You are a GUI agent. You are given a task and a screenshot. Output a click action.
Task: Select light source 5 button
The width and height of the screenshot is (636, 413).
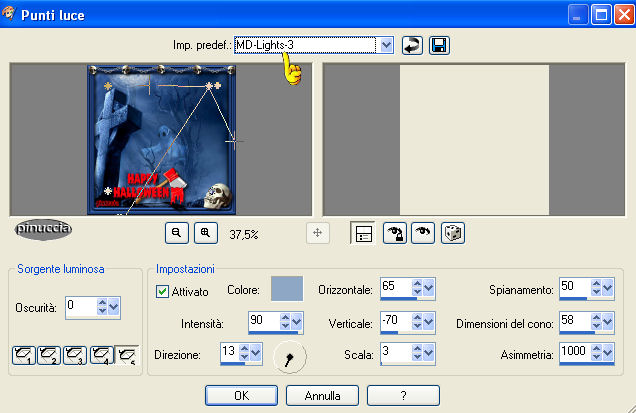(x=127, y=355)
